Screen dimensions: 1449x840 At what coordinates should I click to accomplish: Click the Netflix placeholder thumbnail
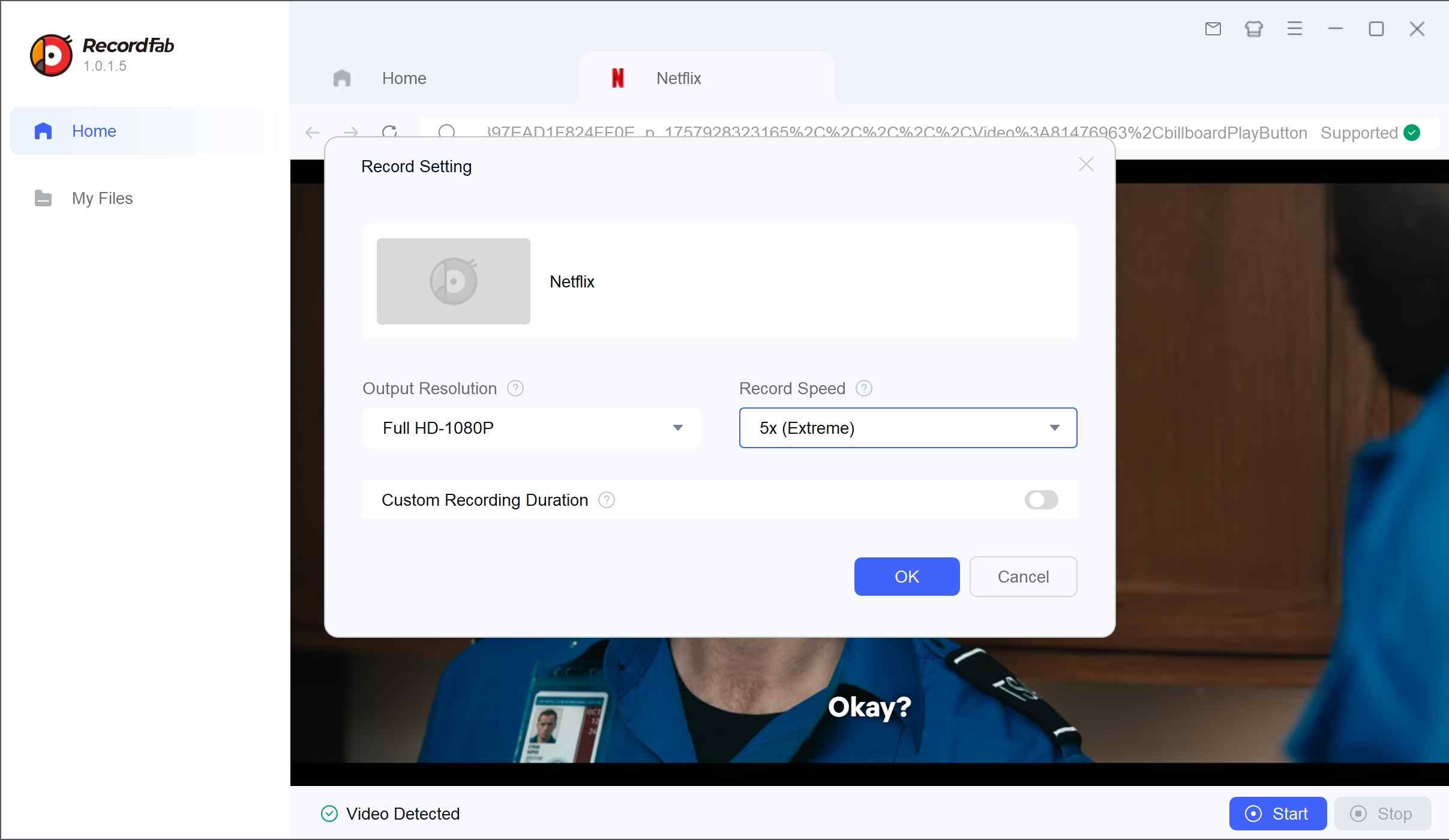tap(453, 281)
